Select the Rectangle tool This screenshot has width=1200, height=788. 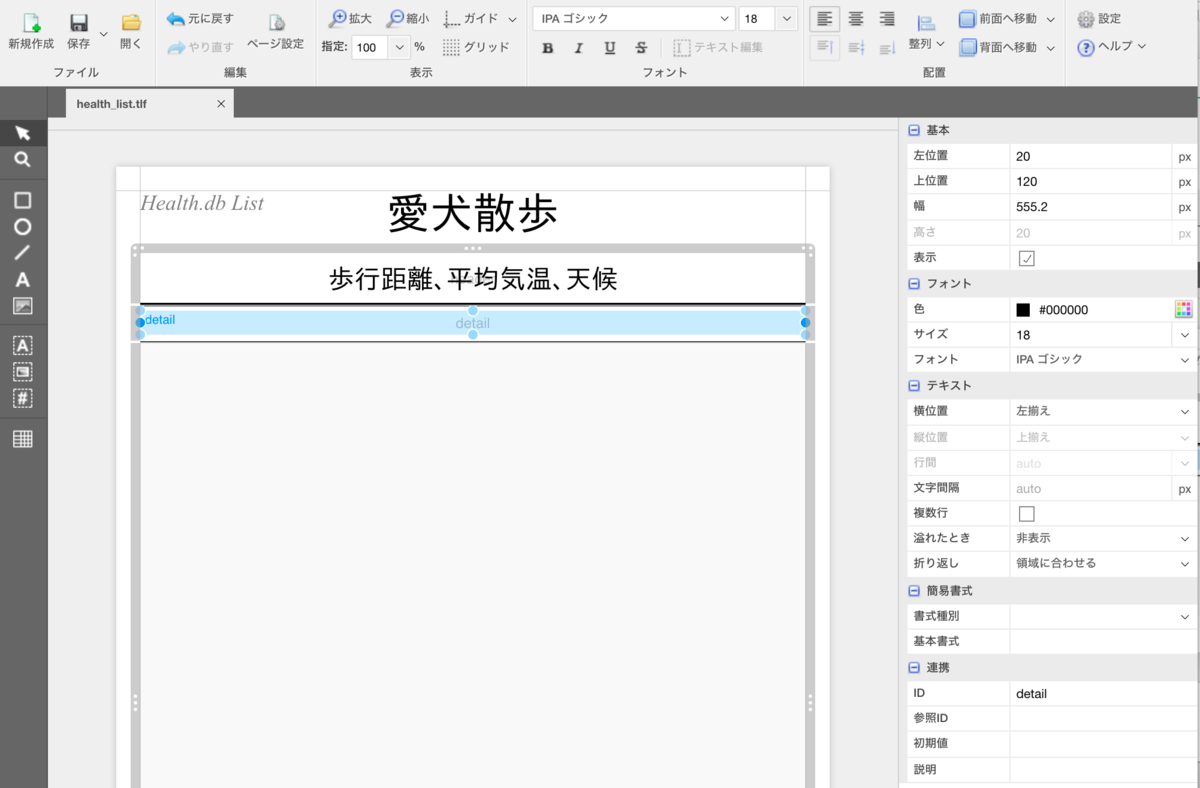[x=23, y=200]
